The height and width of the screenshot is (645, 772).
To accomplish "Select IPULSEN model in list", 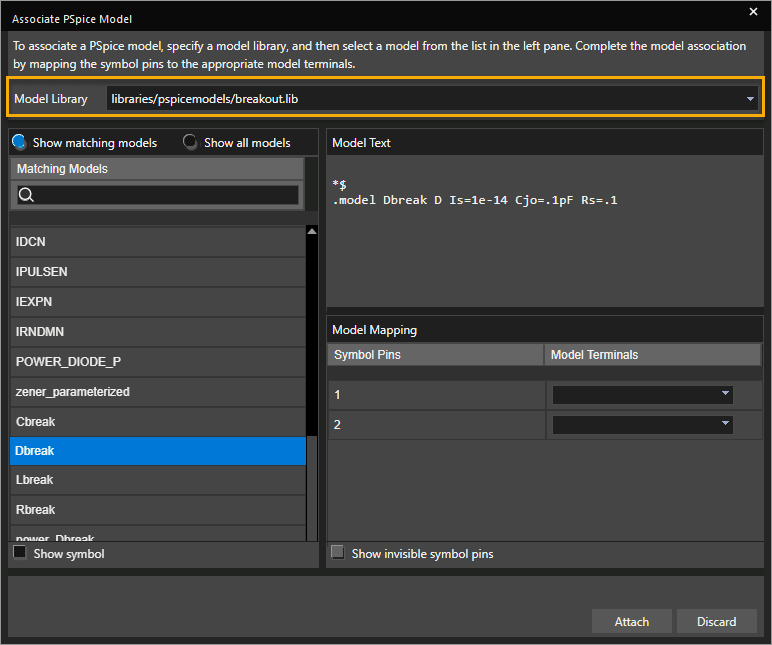I will (158, 272).
